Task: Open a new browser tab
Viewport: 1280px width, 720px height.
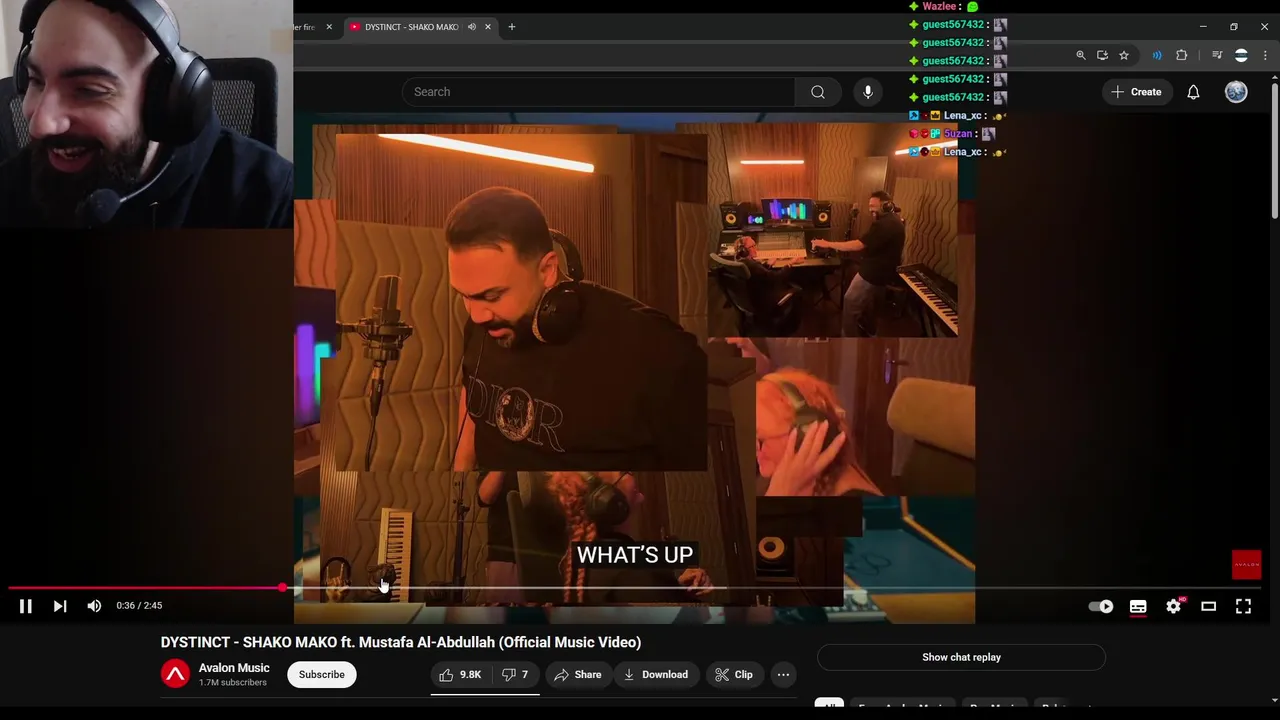Action: [511, 27]
